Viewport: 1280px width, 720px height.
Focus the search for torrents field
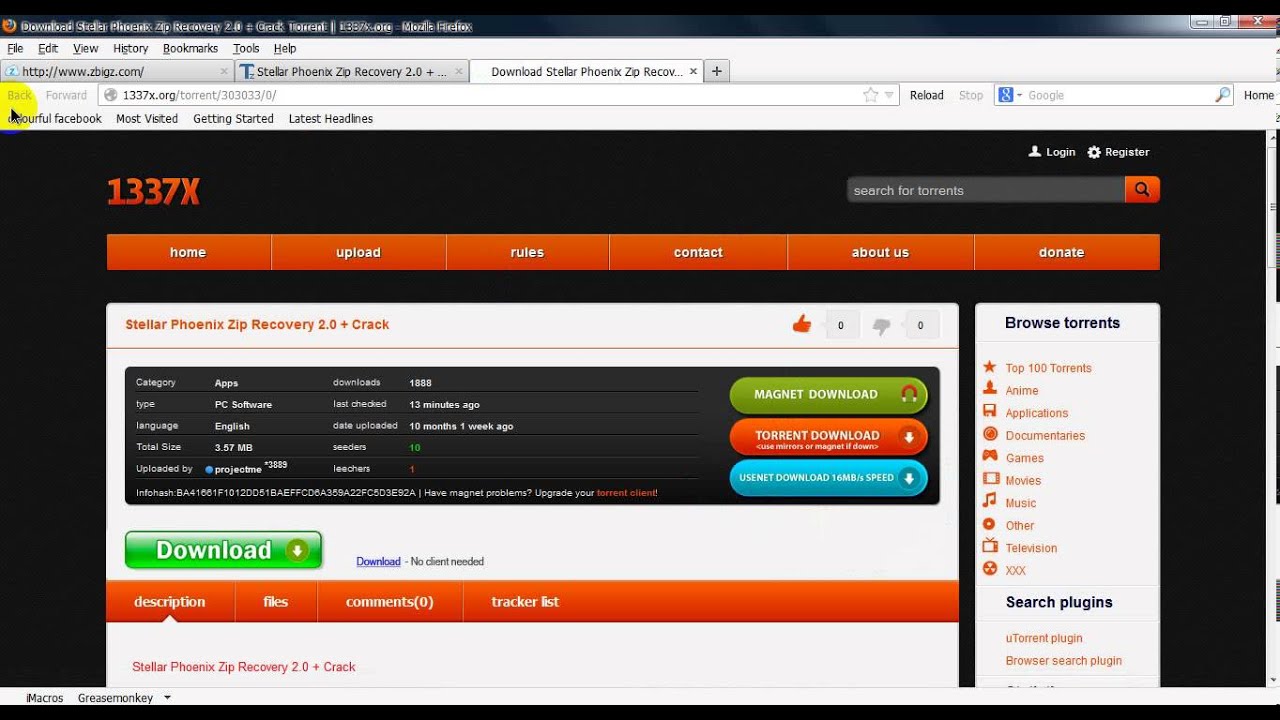pyautogui.click(x=986, y=190)
